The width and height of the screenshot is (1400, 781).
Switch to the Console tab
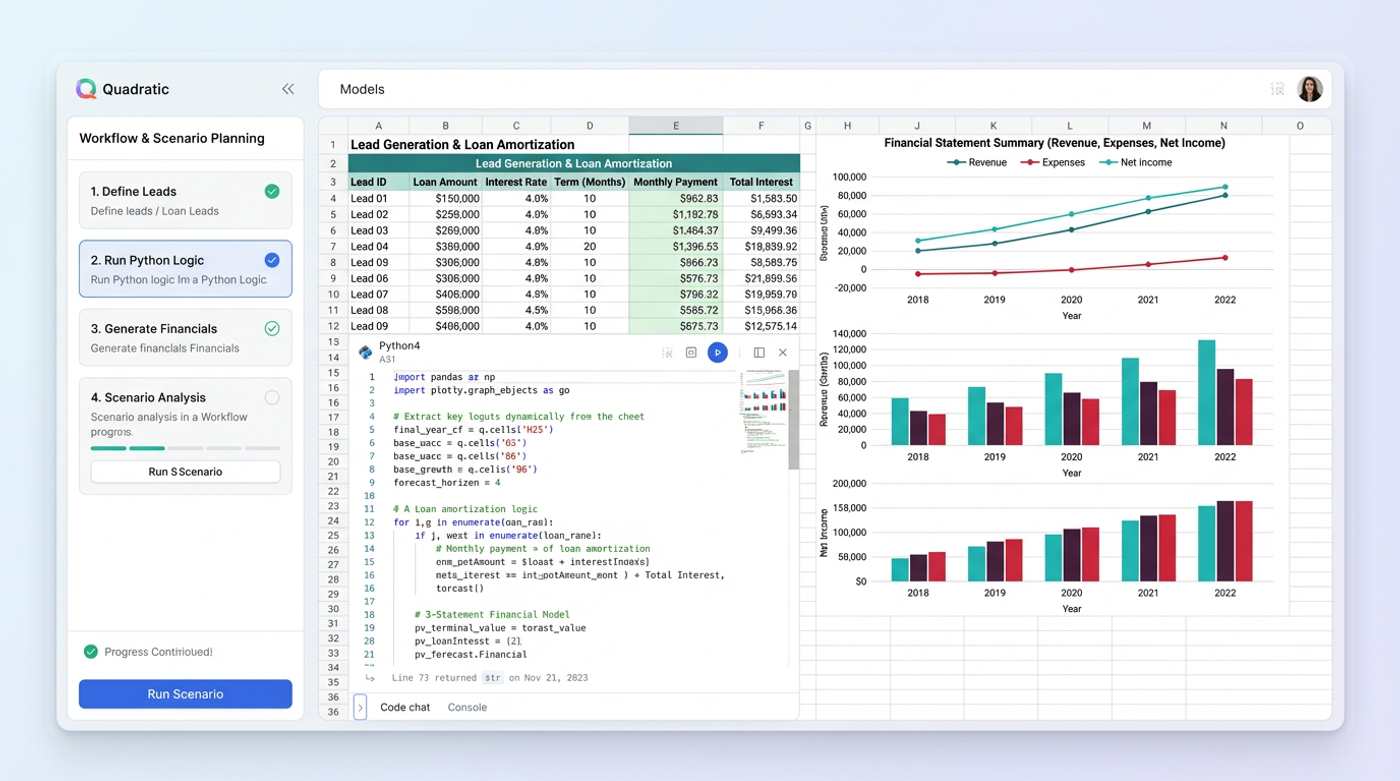pyautogui.click(x=467, y=707)
